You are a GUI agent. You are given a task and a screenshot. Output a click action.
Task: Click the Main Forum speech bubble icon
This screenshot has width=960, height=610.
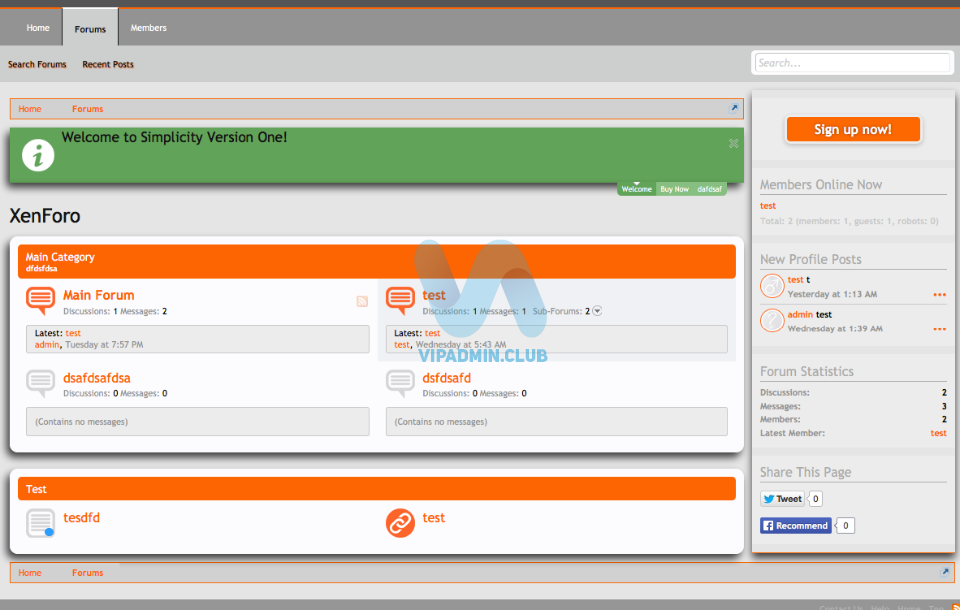coord(40,301)
